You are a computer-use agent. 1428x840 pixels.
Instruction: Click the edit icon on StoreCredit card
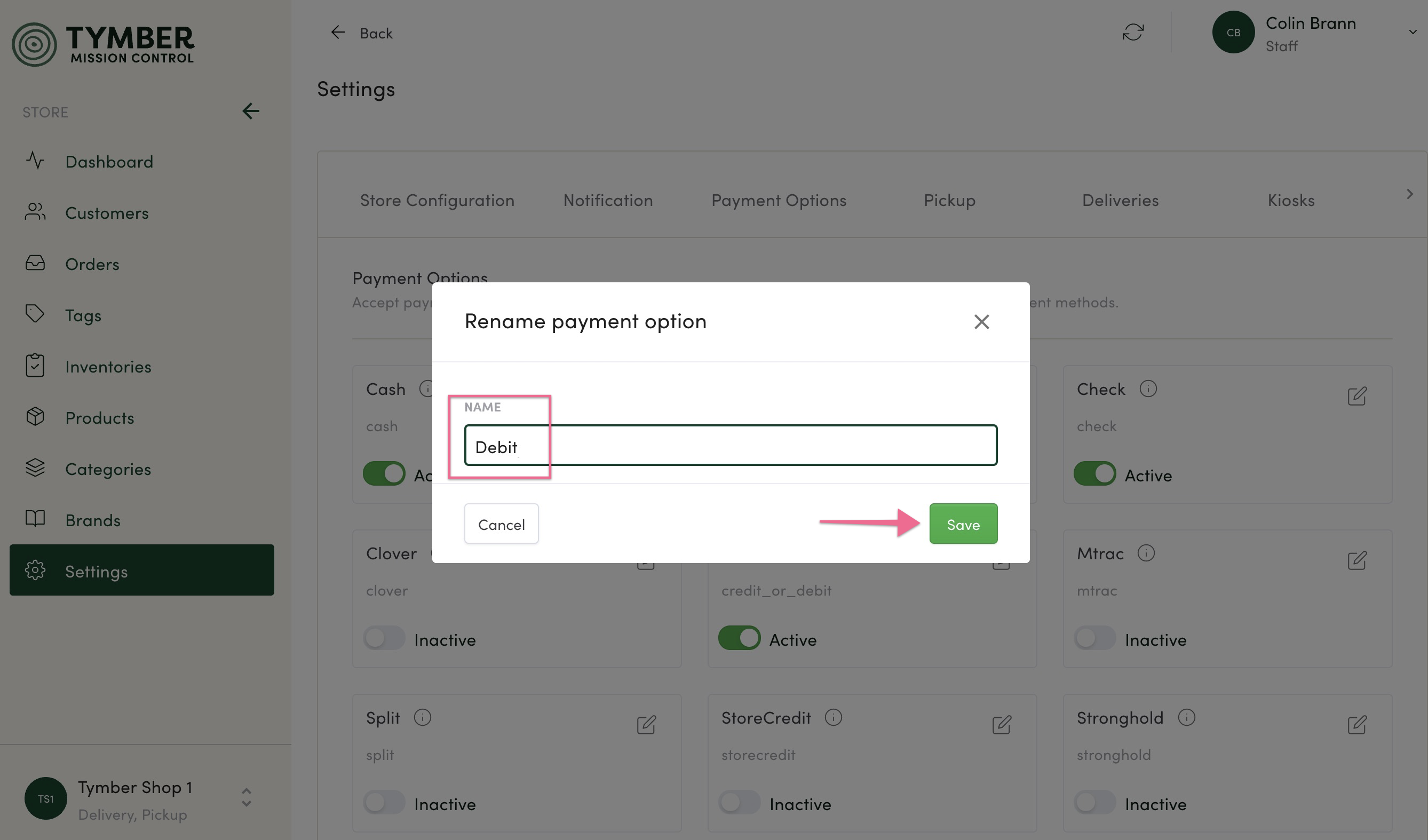(1001, 724)
